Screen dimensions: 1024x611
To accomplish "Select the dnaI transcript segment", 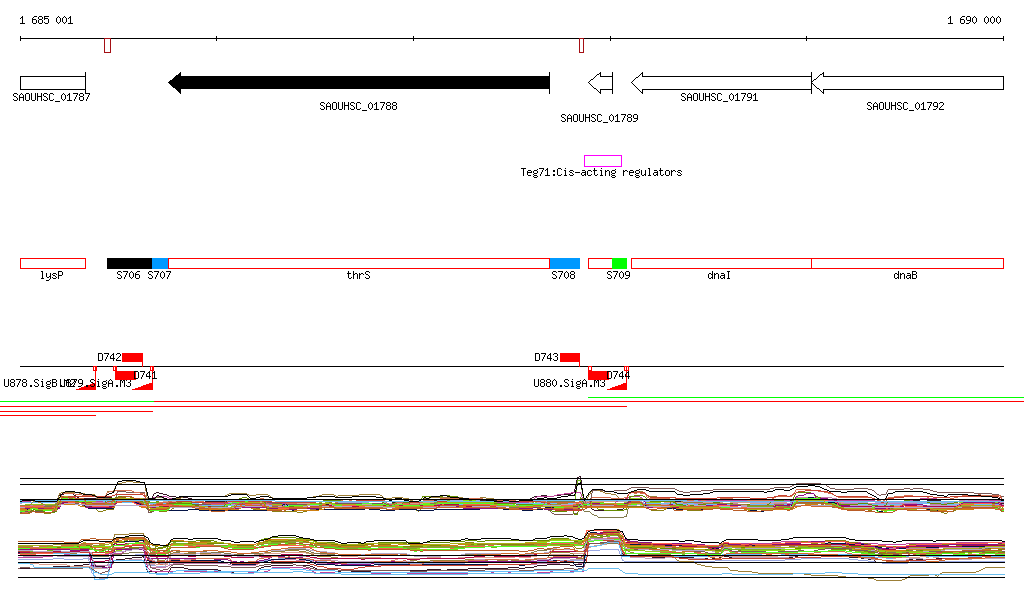I will (x=720, y=263).
